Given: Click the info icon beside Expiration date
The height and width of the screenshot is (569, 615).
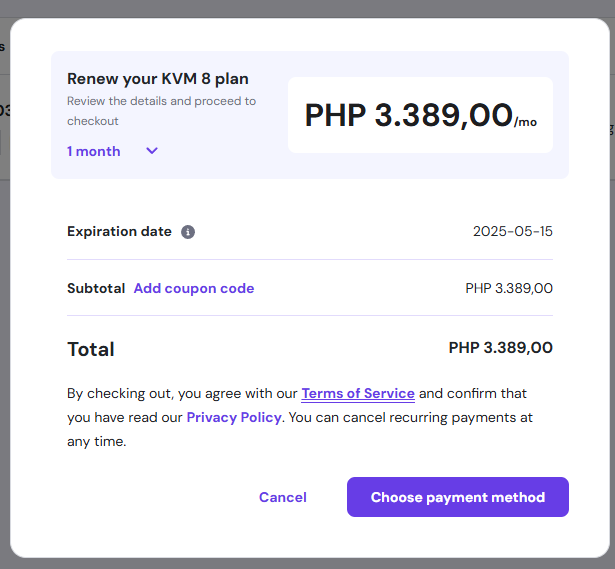Looking at the screenshot, I should [188, 232].
